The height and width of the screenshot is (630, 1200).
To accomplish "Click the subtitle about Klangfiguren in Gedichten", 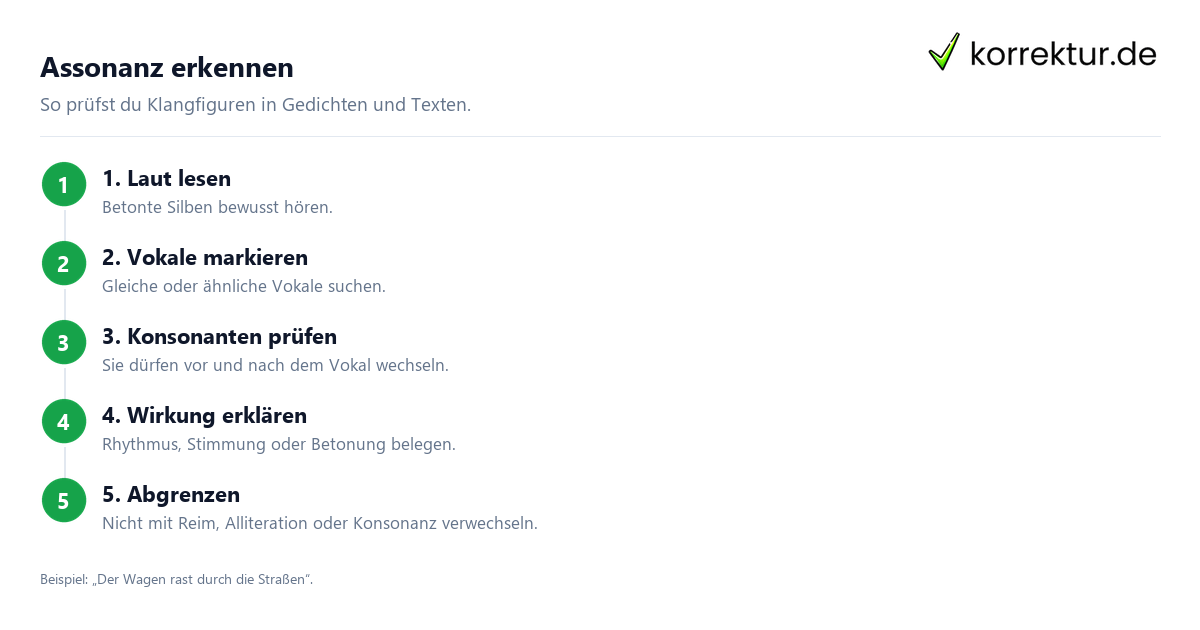I will [x=255, y=105].
